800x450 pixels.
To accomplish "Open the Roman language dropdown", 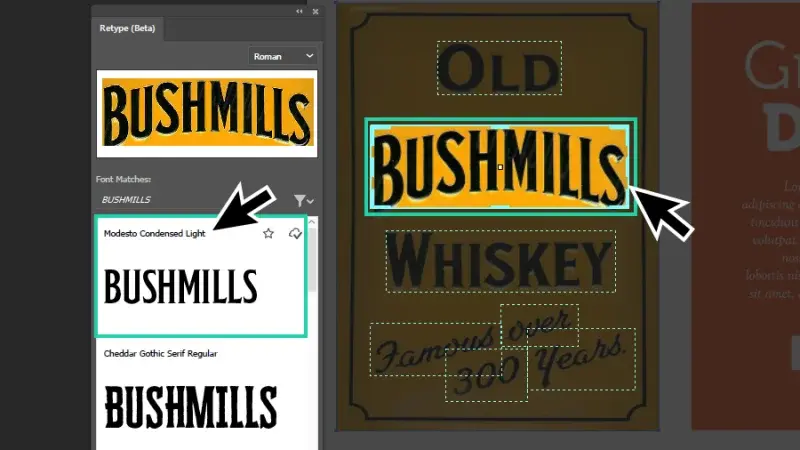I will [x=283, y=56].
